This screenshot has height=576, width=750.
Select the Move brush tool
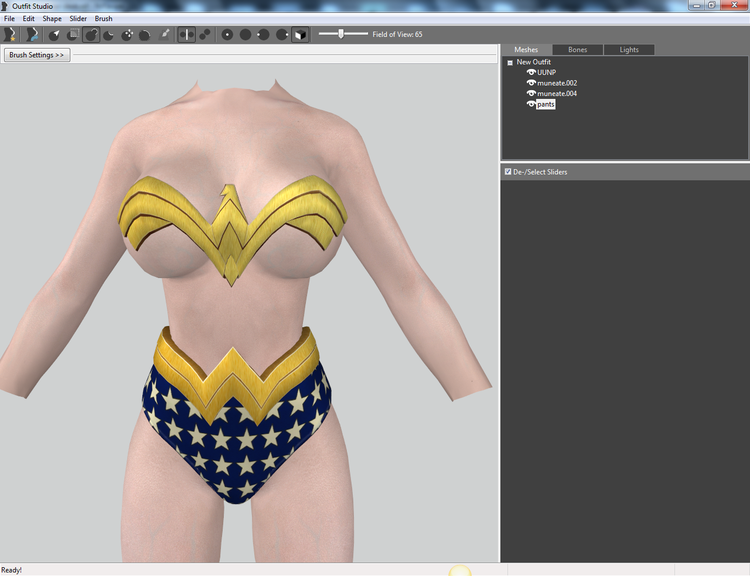click(x=127, y=34)
